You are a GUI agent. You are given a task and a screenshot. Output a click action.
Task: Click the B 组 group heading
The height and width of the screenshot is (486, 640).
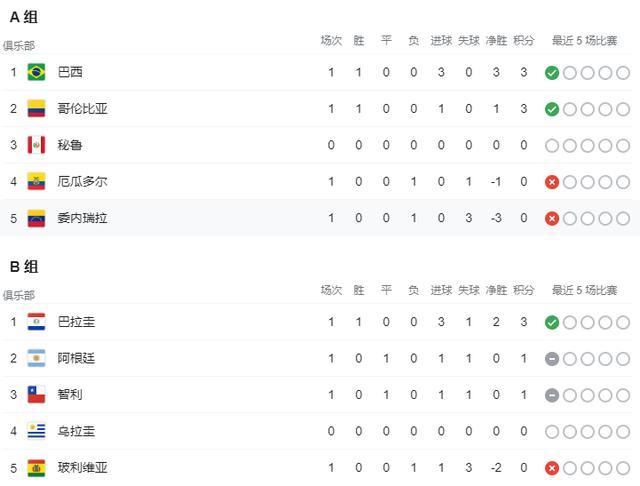coord(24,267)
